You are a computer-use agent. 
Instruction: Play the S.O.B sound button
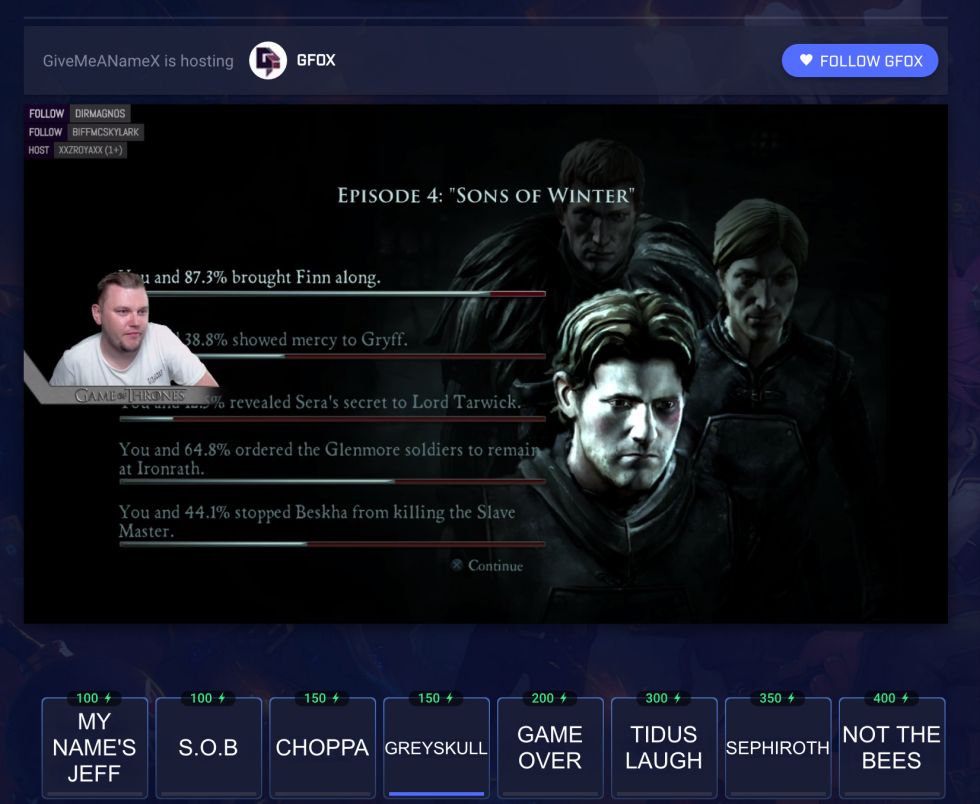pyautogui.click(x=208, y=748)
